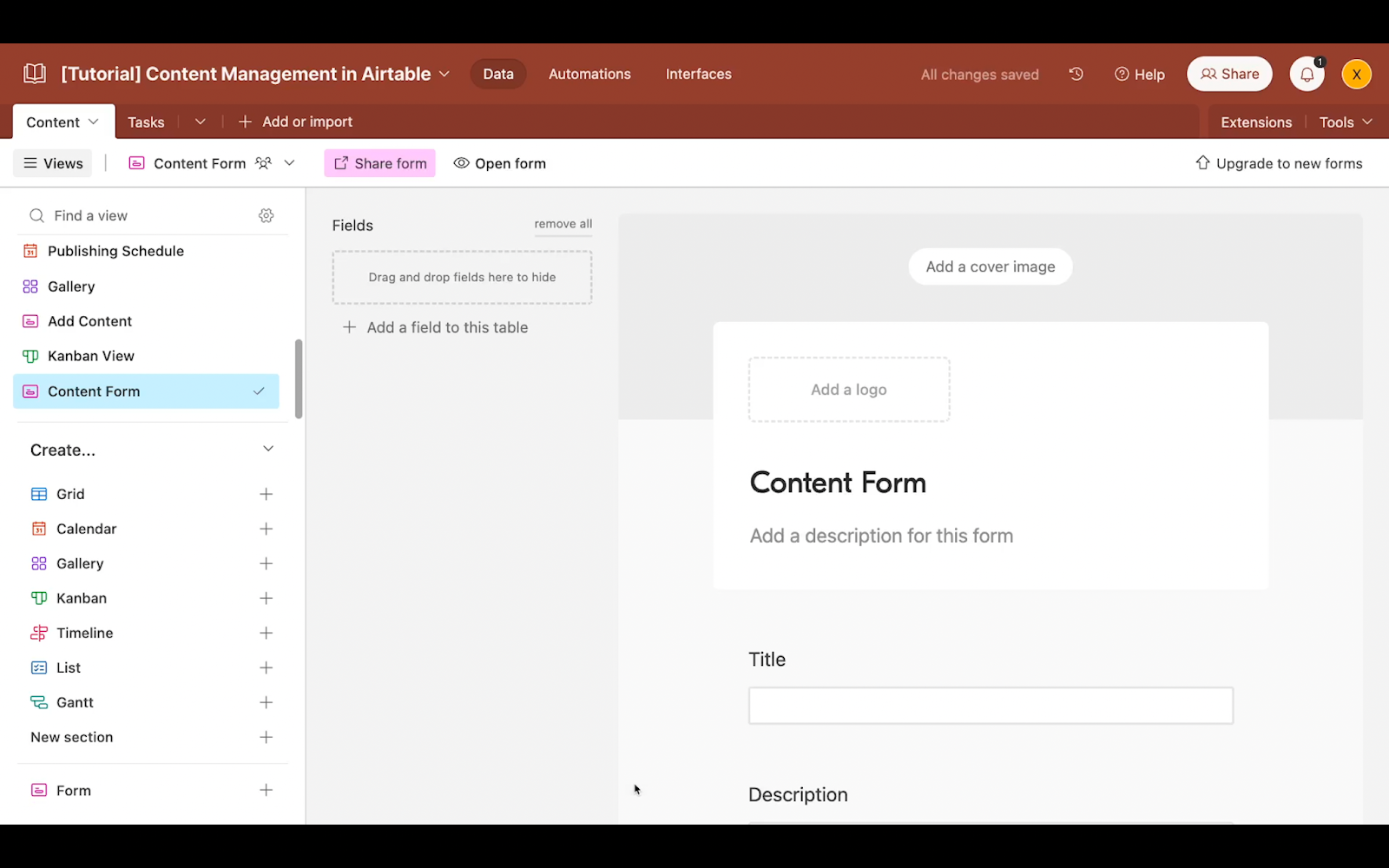
Task: Switch to the Data tab
Action: [x=498, y=74]
